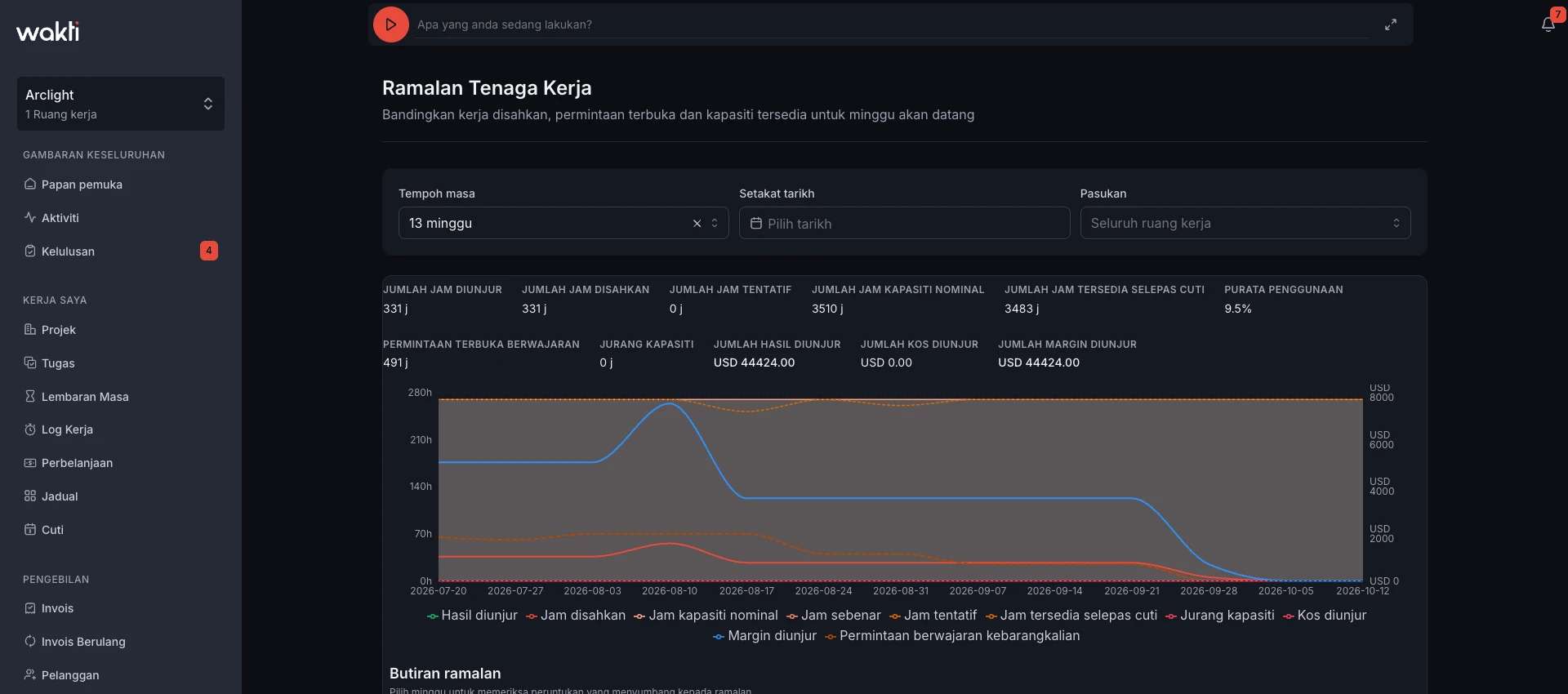
Task: Click the Aktiviti pulse icon
Action: pyautogui.click(x=30, y=217)
